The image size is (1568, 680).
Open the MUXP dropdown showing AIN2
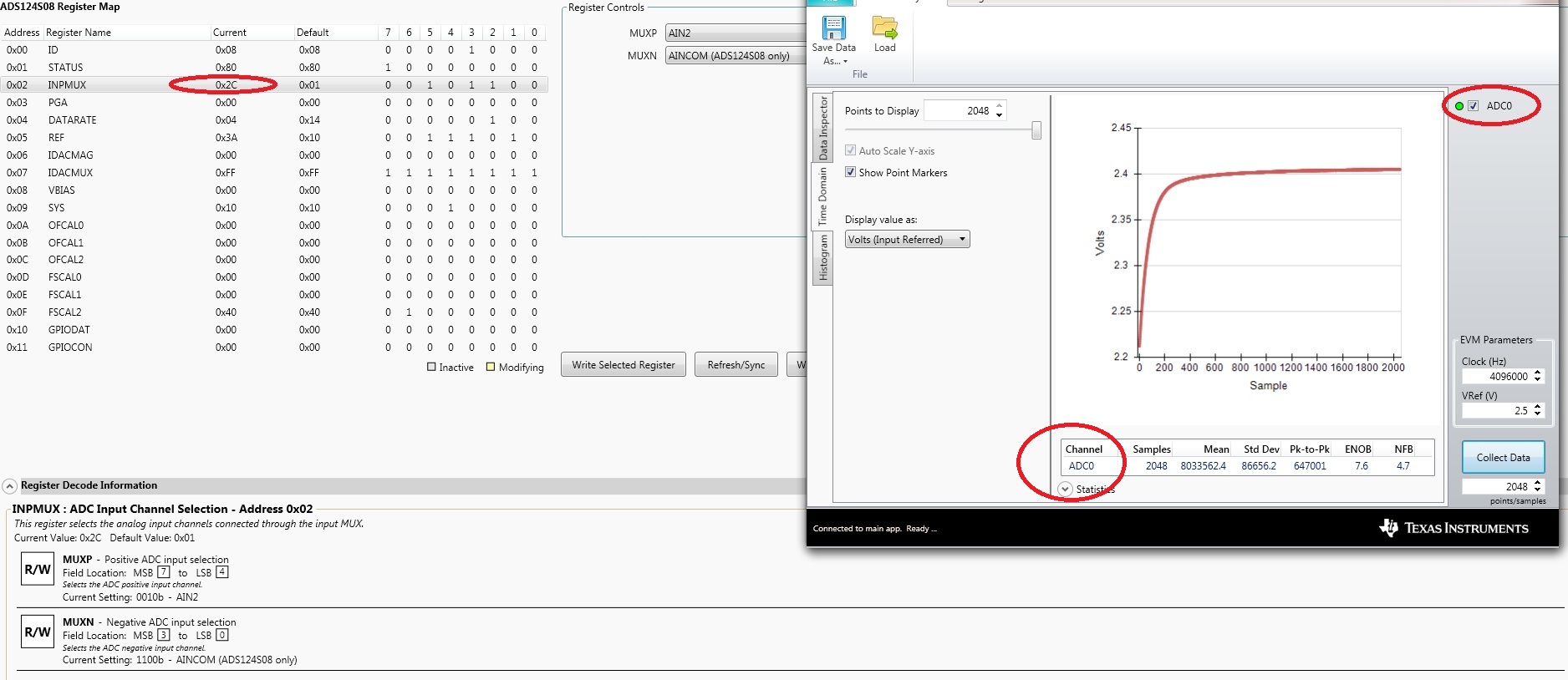736,33
